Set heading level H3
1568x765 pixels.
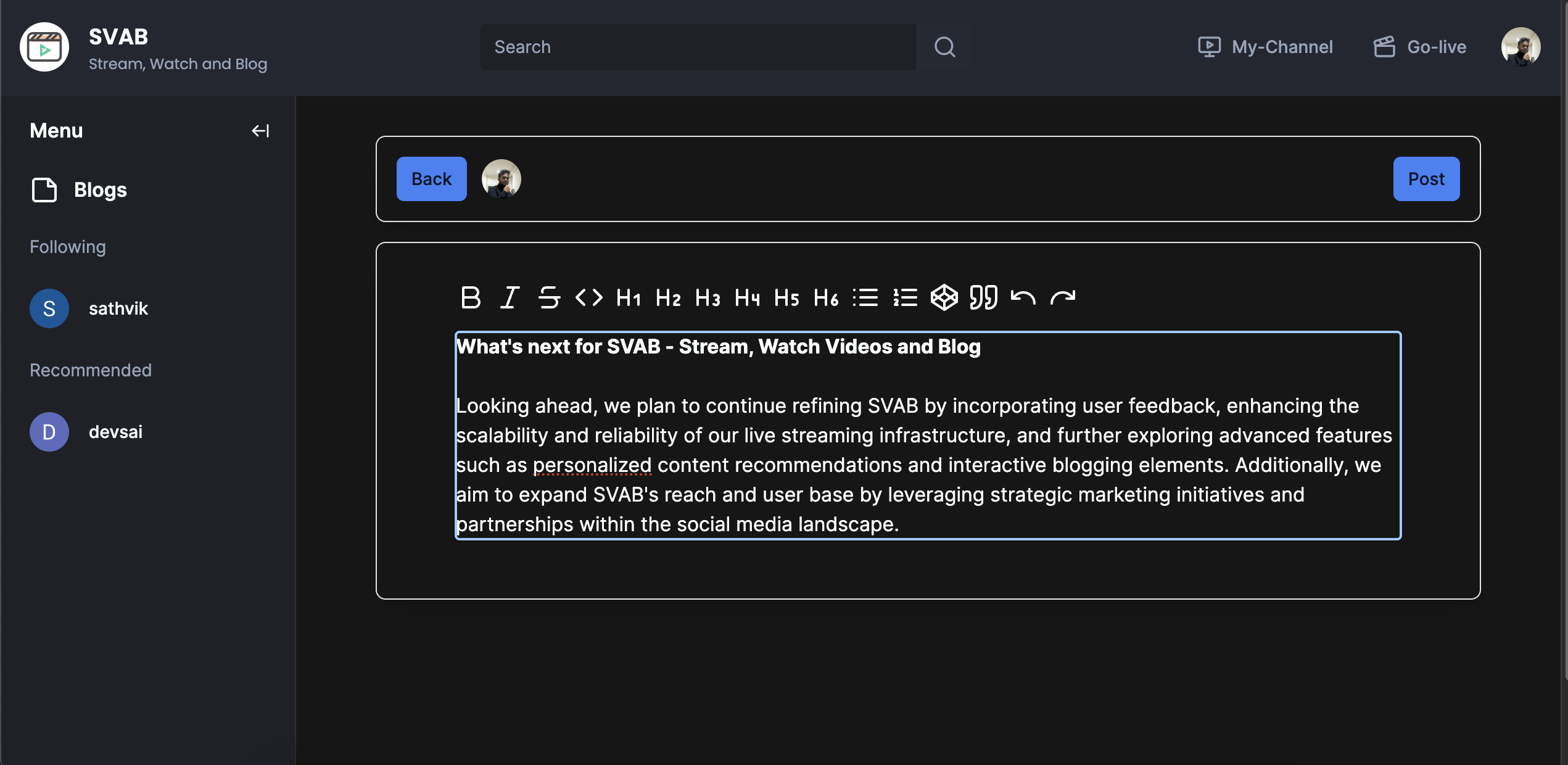708,298
